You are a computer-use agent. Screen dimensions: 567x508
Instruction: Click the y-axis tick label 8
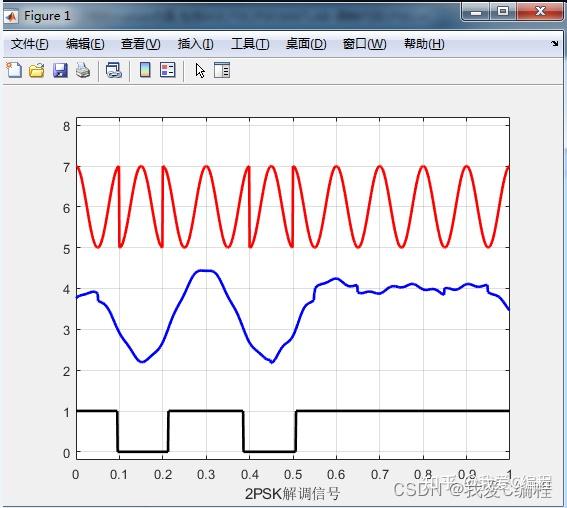[x=66, y=127]
